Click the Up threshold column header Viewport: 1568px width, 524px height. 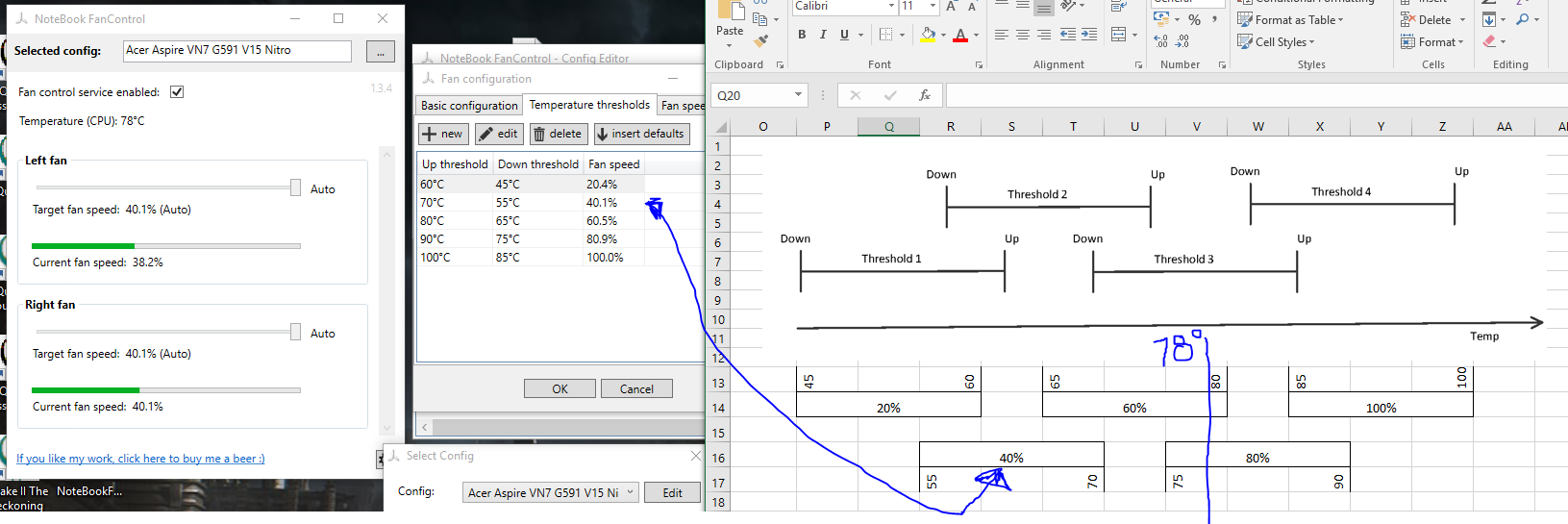[x=455, y=164]
